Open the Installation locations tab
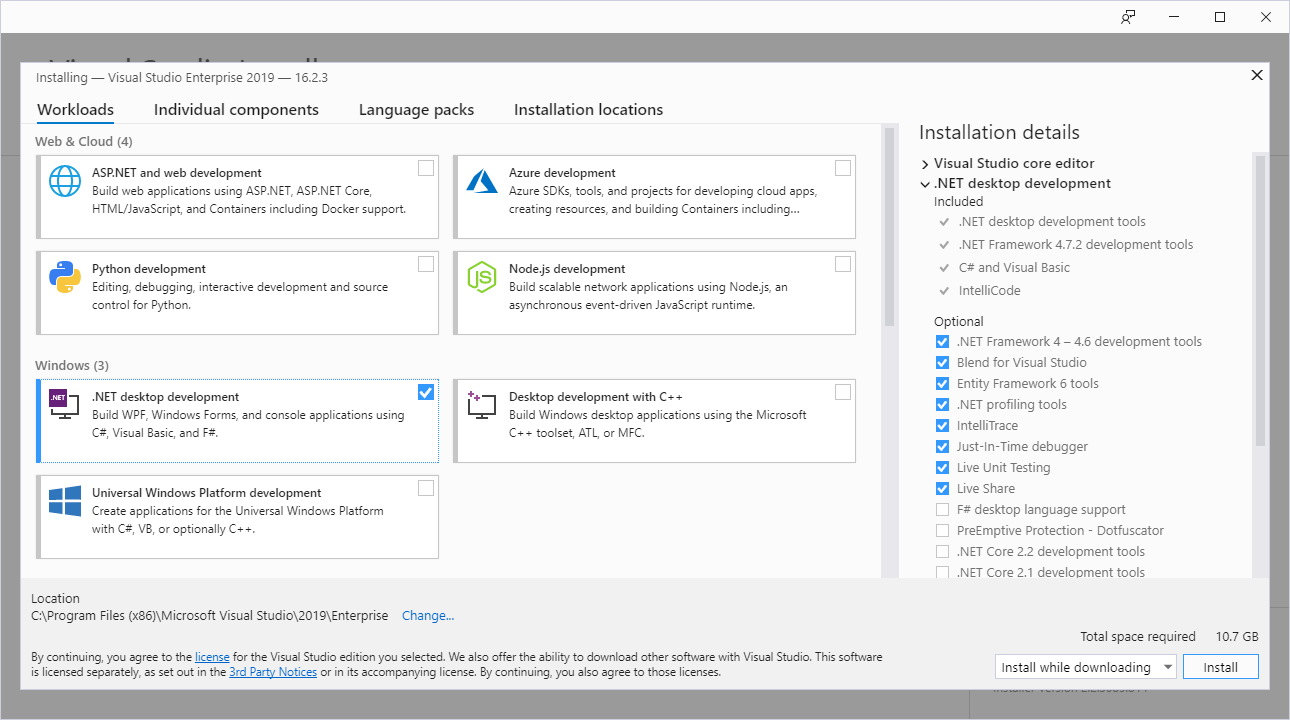Image resolution: width=1290 pixels, height=720 pixels. pyautogui.click(x=588, y=110)
